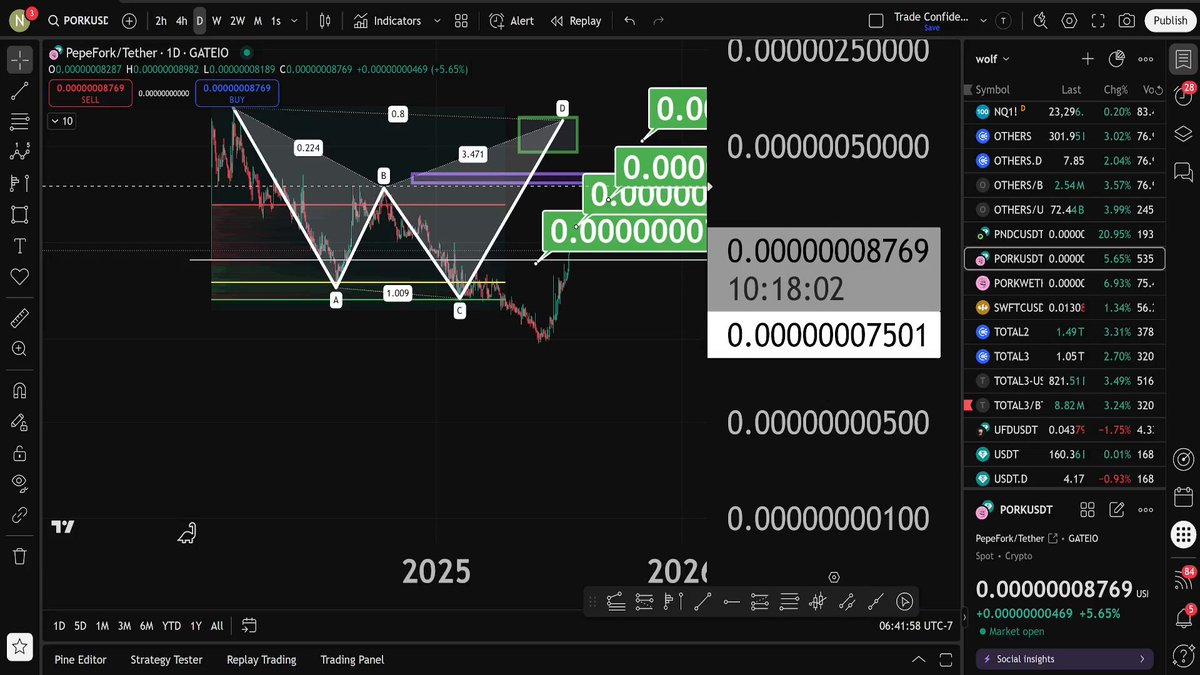Open quick search lightning icon
This screenshot has height=675, width=1200.
1040,20
